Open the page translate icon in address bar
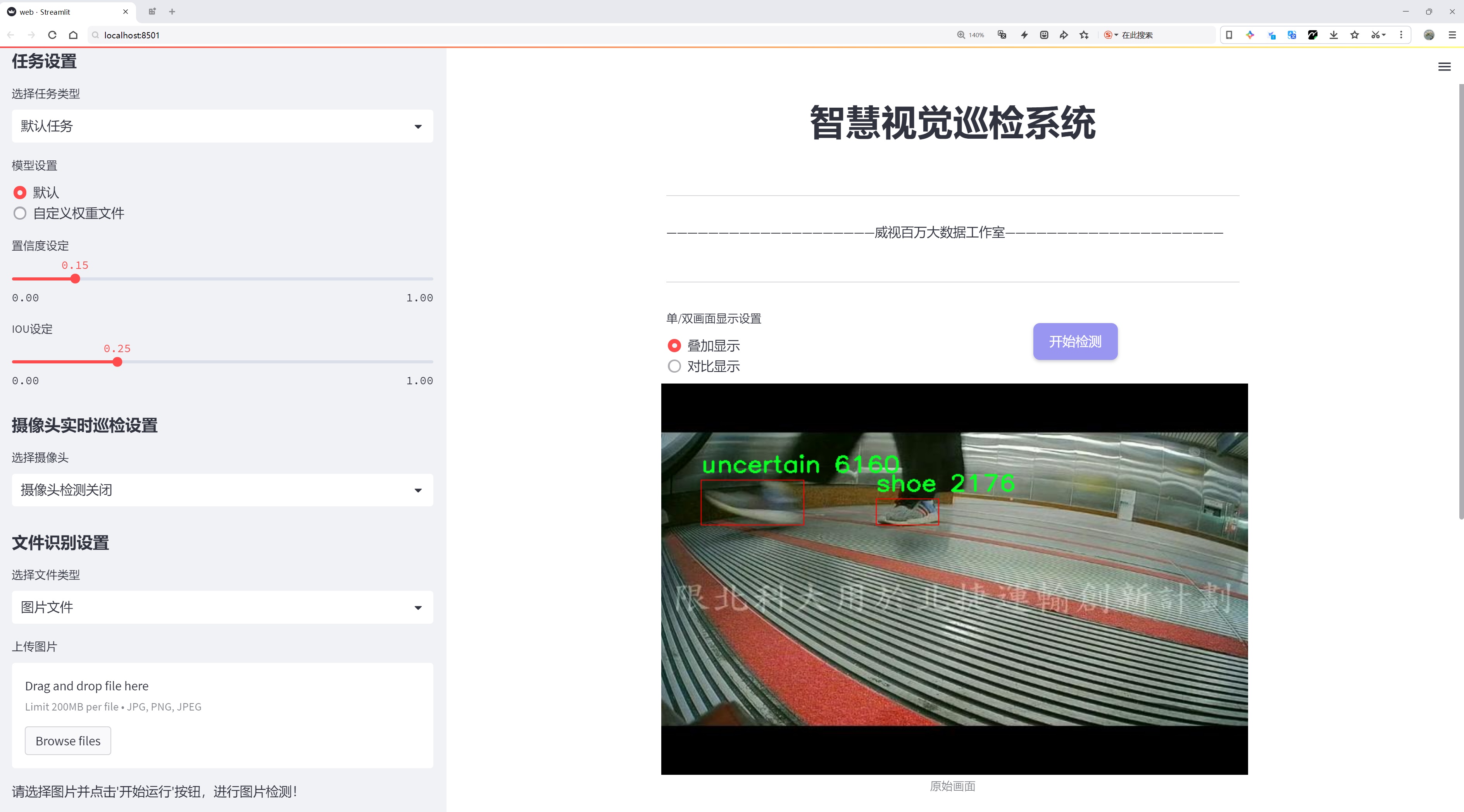 [x=1002, y=35]
